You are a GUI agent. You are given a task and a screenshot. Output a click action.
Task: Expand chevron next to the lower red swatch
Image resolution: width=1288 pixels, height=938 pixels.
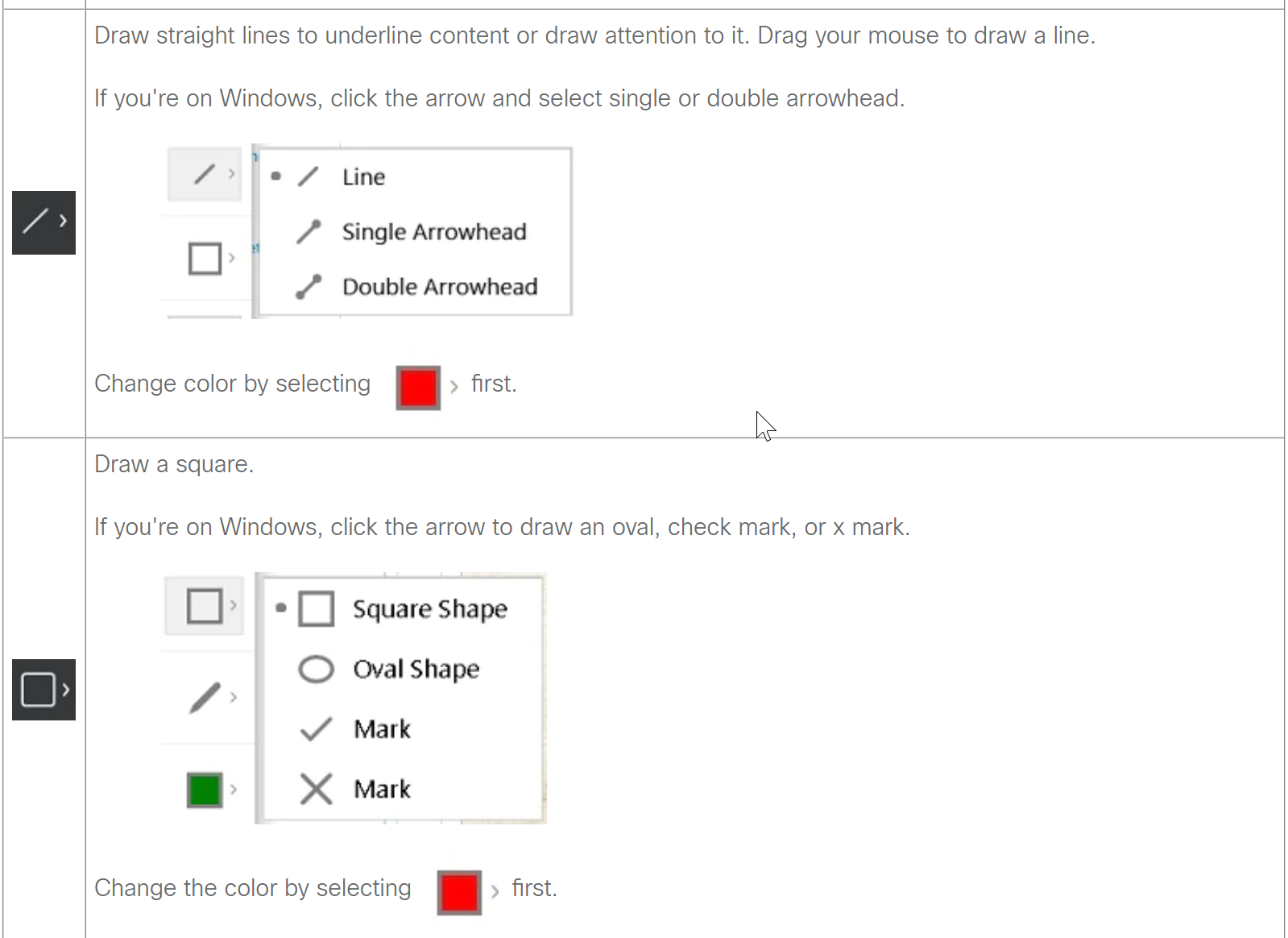point(495,891)
